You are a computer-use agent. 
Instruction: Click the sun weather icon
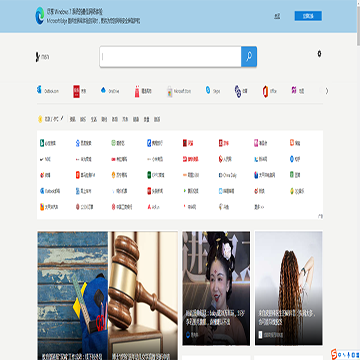coord(40,119)
